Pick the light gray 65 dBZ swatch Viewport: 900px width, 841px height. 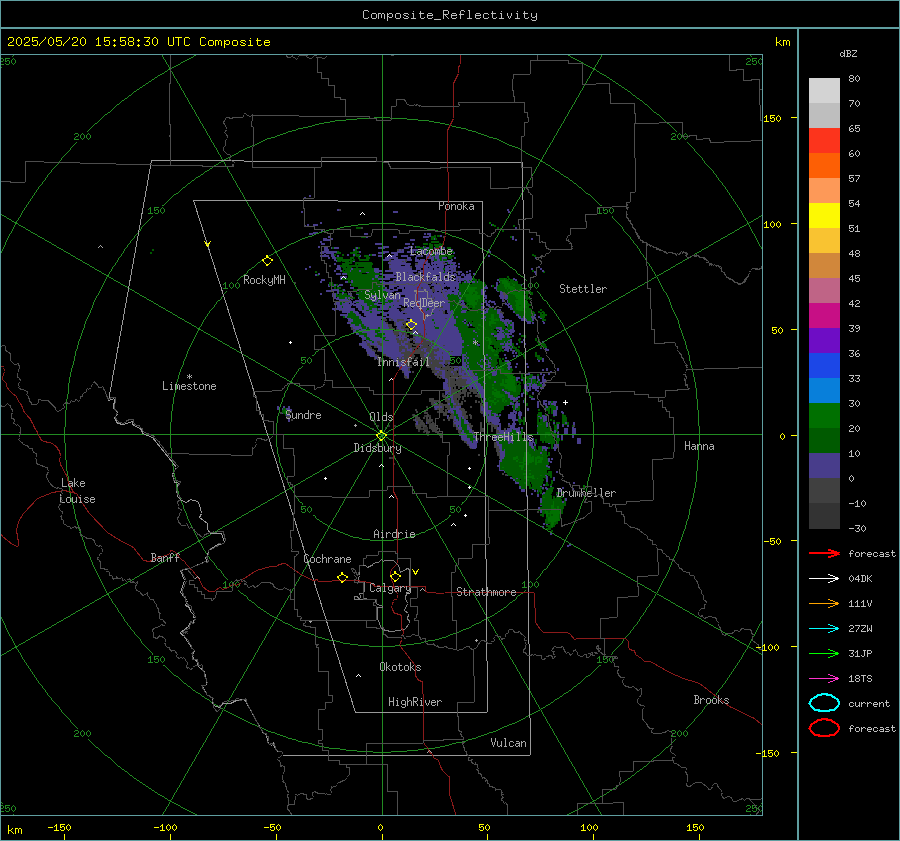824,115
